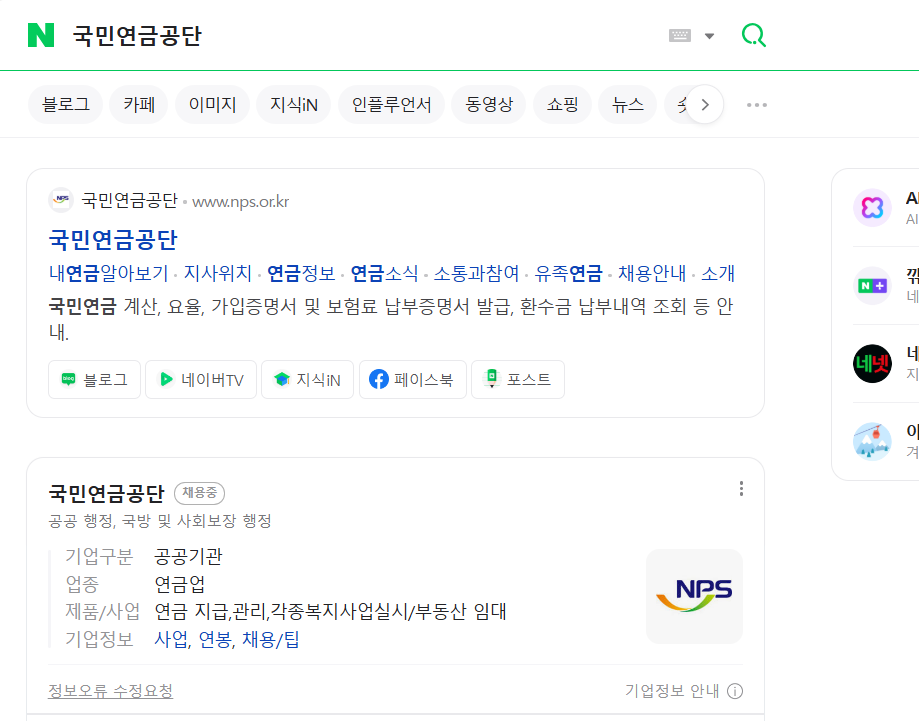919x721 pixels.
Task: Open the 국민연금공단 blue title link
Action: [113, 239]
